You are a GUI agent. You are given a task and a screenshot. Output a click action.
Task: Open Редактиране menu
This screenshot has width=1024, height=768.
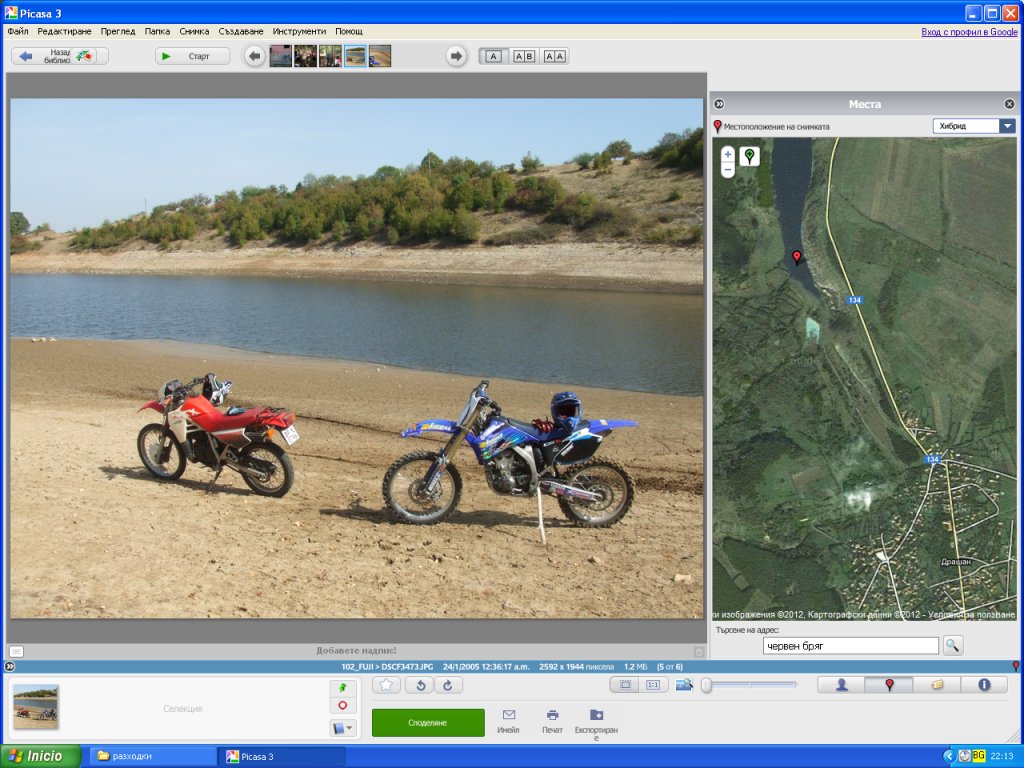click(x=64, y=31)
